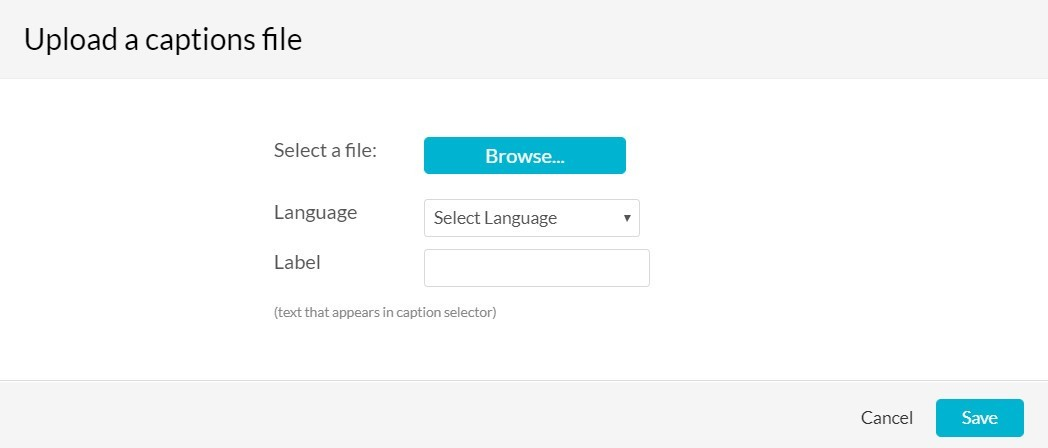Click the gray dialog footer area
Screen dimensions: 1048x448
pos(428,415)
